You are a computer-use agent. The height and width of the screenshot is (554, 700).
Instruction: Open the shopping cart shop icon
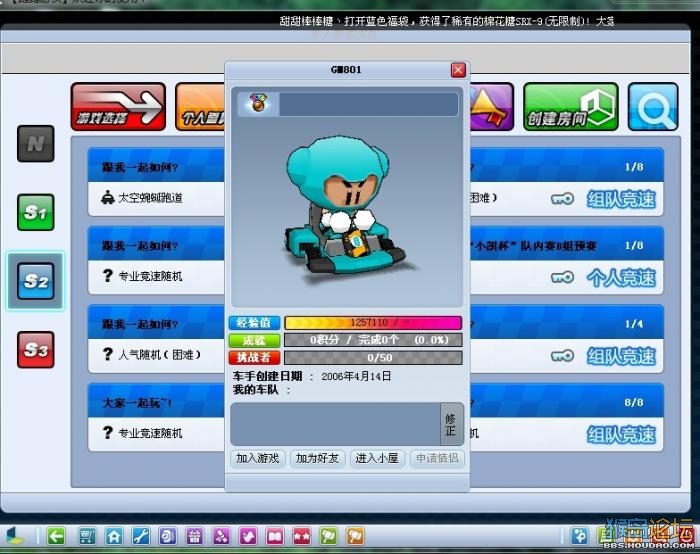[87, 536]
